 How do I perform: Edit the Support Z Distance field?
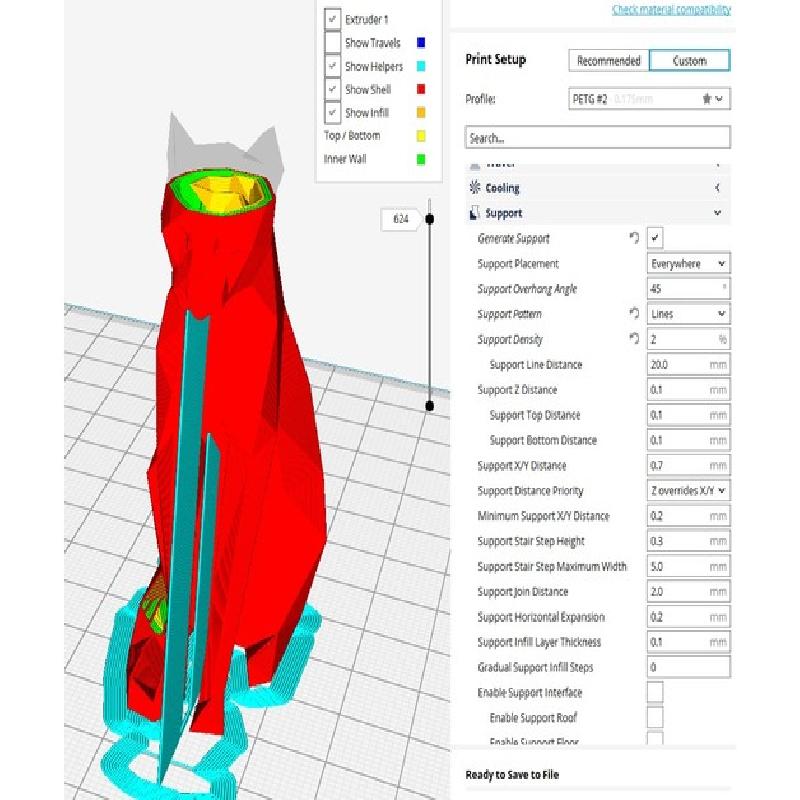[x=688, y=389]
